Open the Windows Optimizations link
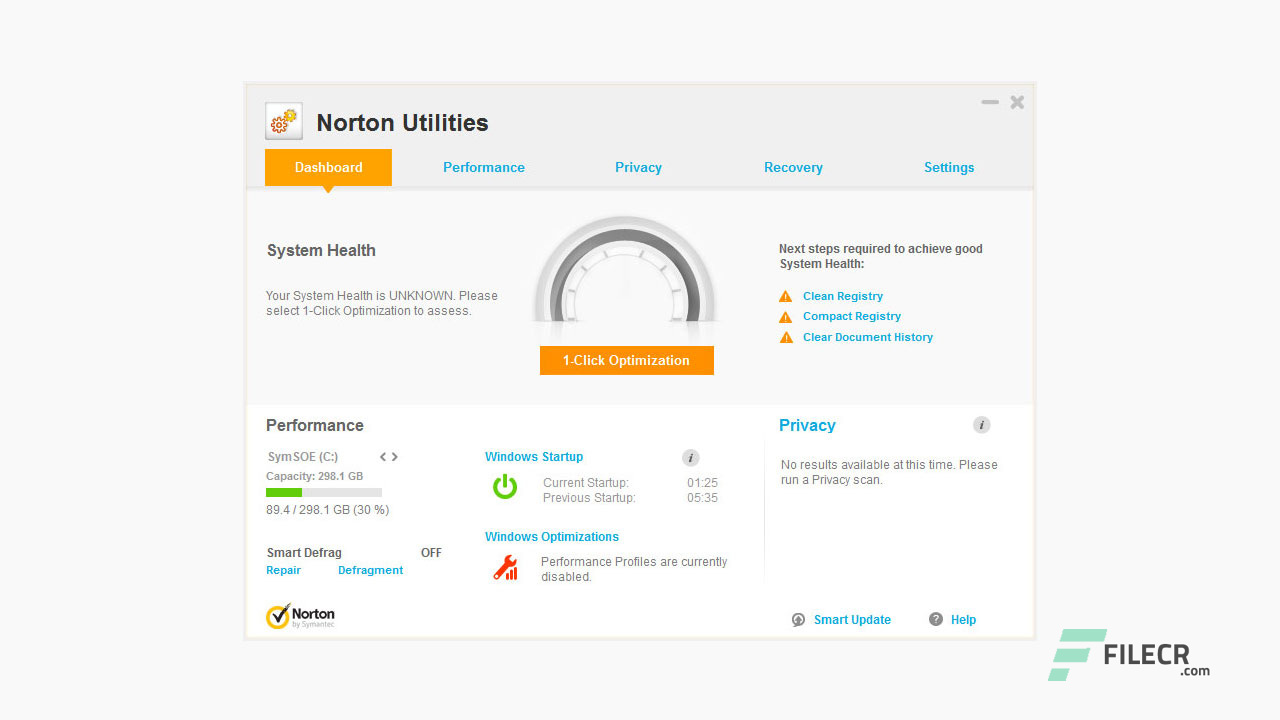The image size is (1280, 720). click(552, 537)
